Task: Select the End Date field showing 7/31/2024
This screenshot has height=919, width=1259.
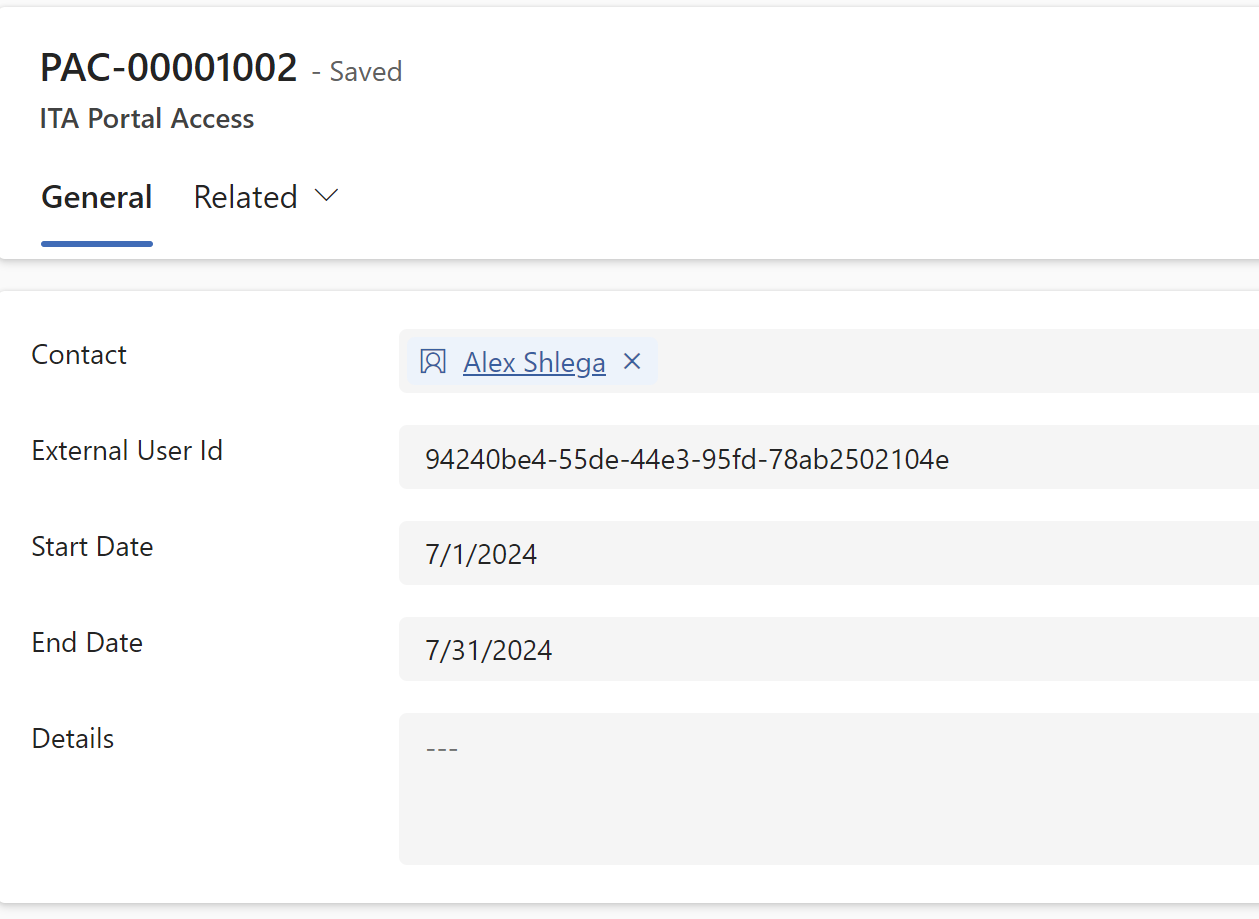Action: point(829,649)
